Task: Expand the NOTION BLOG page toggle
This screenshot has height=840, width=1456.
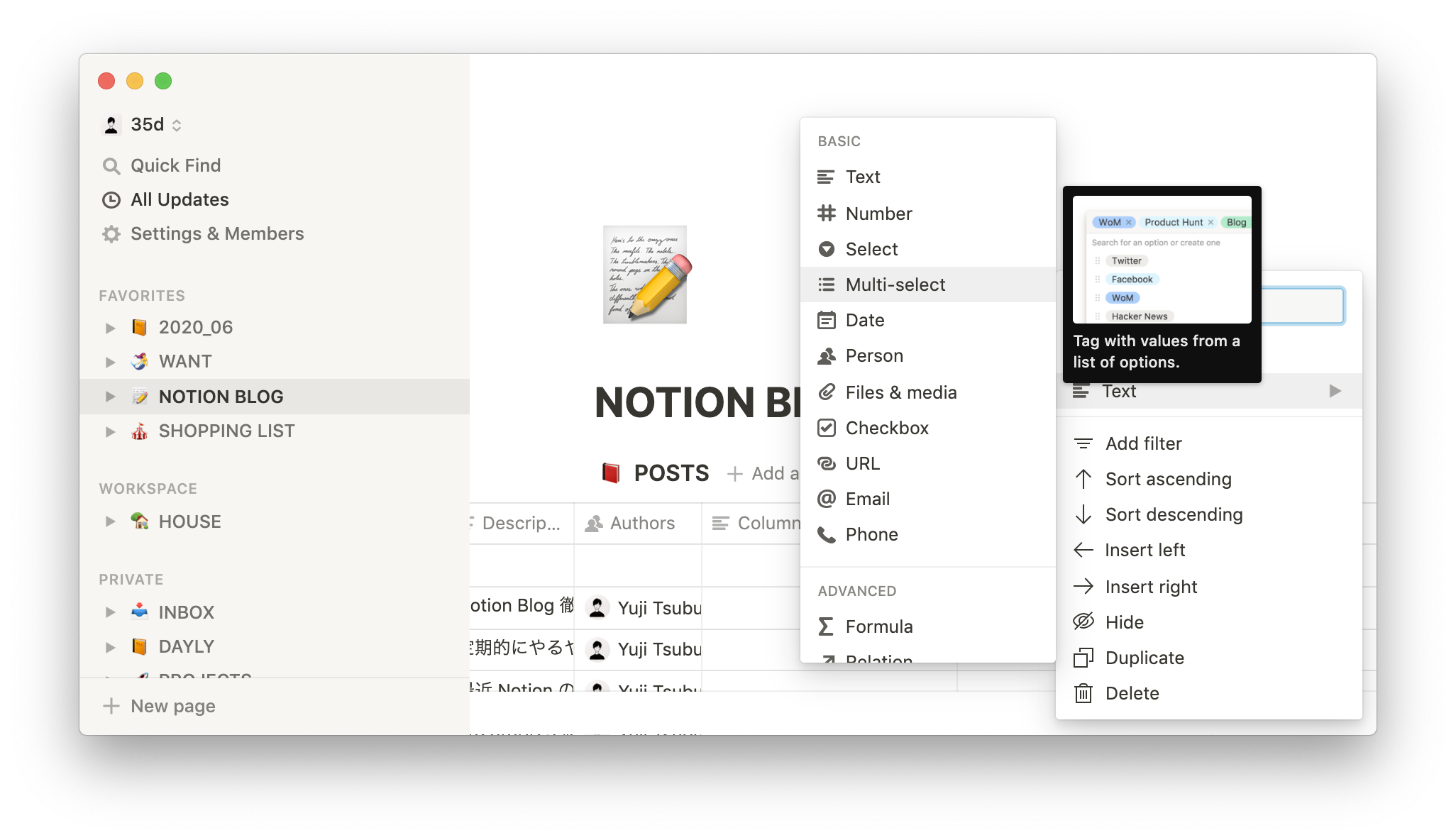Action: coord(110,397)
